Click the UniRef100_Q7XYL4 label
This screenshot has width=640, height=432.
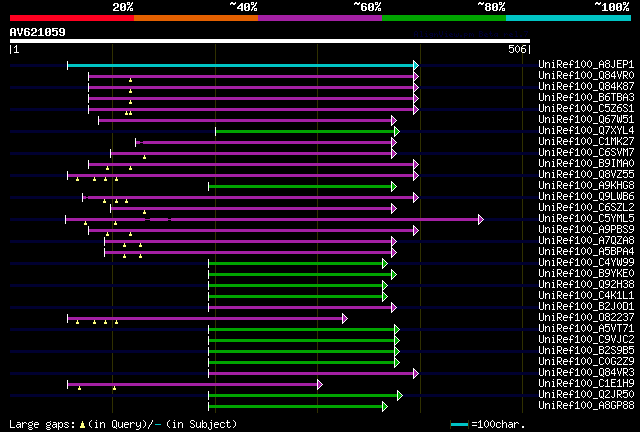click(x=586, y=131)
